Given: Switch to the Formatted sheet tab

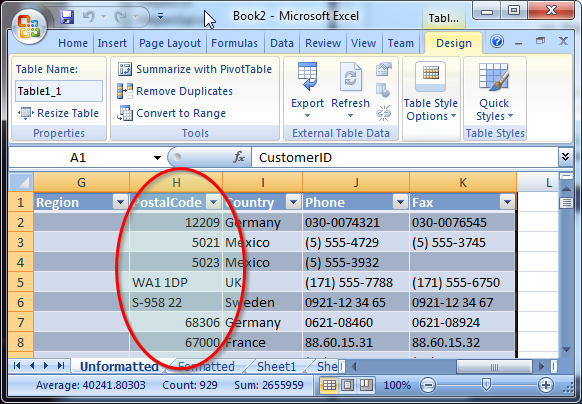Looking at the screenshot, I should tap(206, 366).
